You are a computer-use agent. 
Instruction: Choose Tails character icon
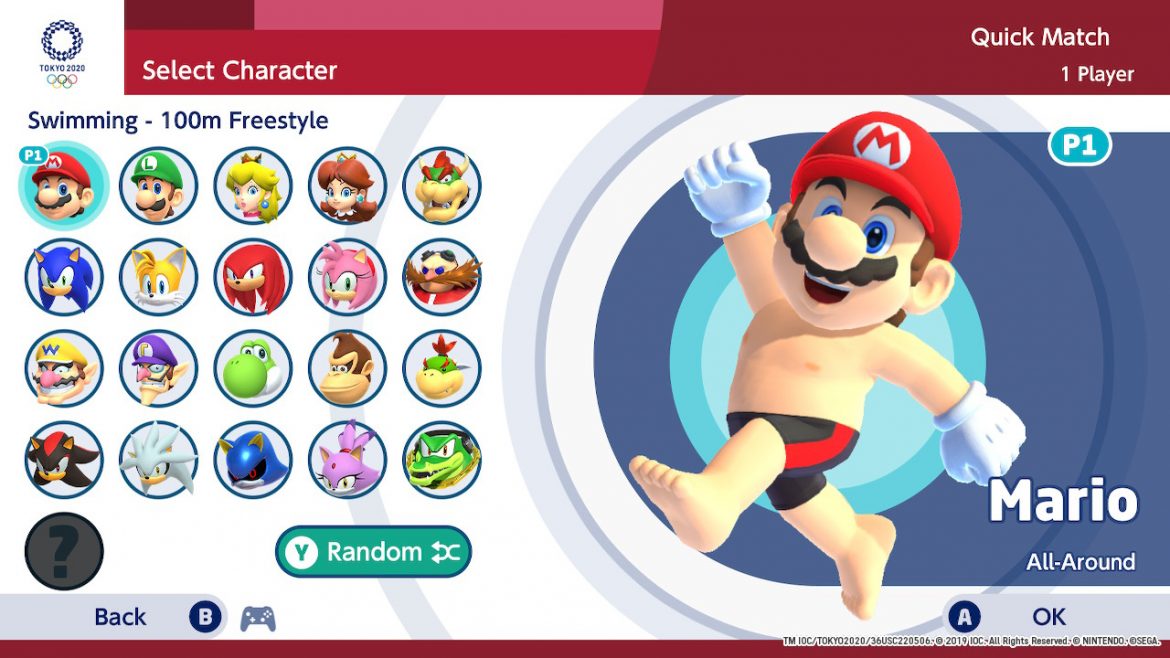pyautogui.click(x=158, y=277)
